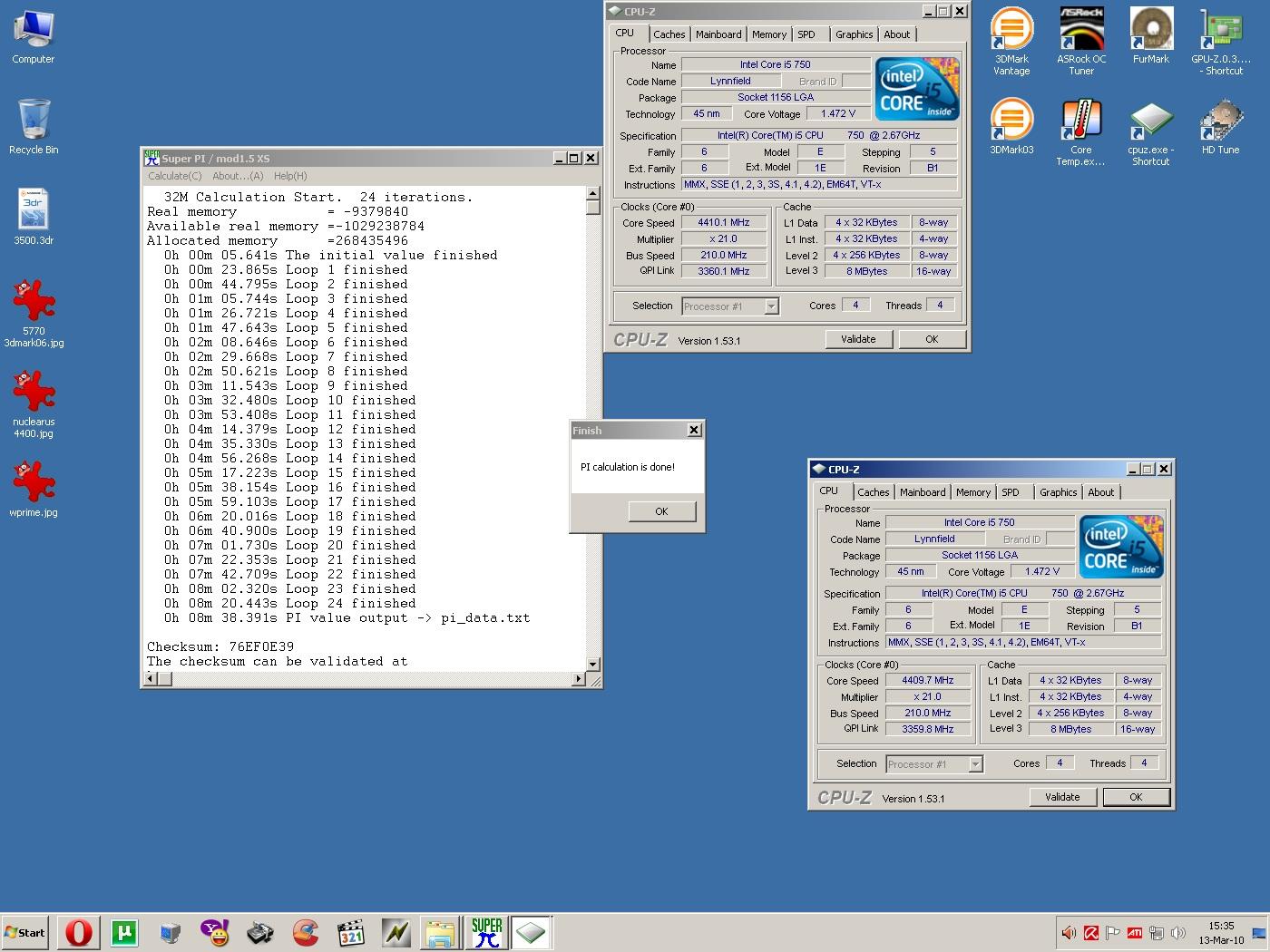Click Core Speed 4410.1 MHz in top CPU-Z
Image resolution: width=1270 pixels, height=952 pixels.
coord(724,223)
